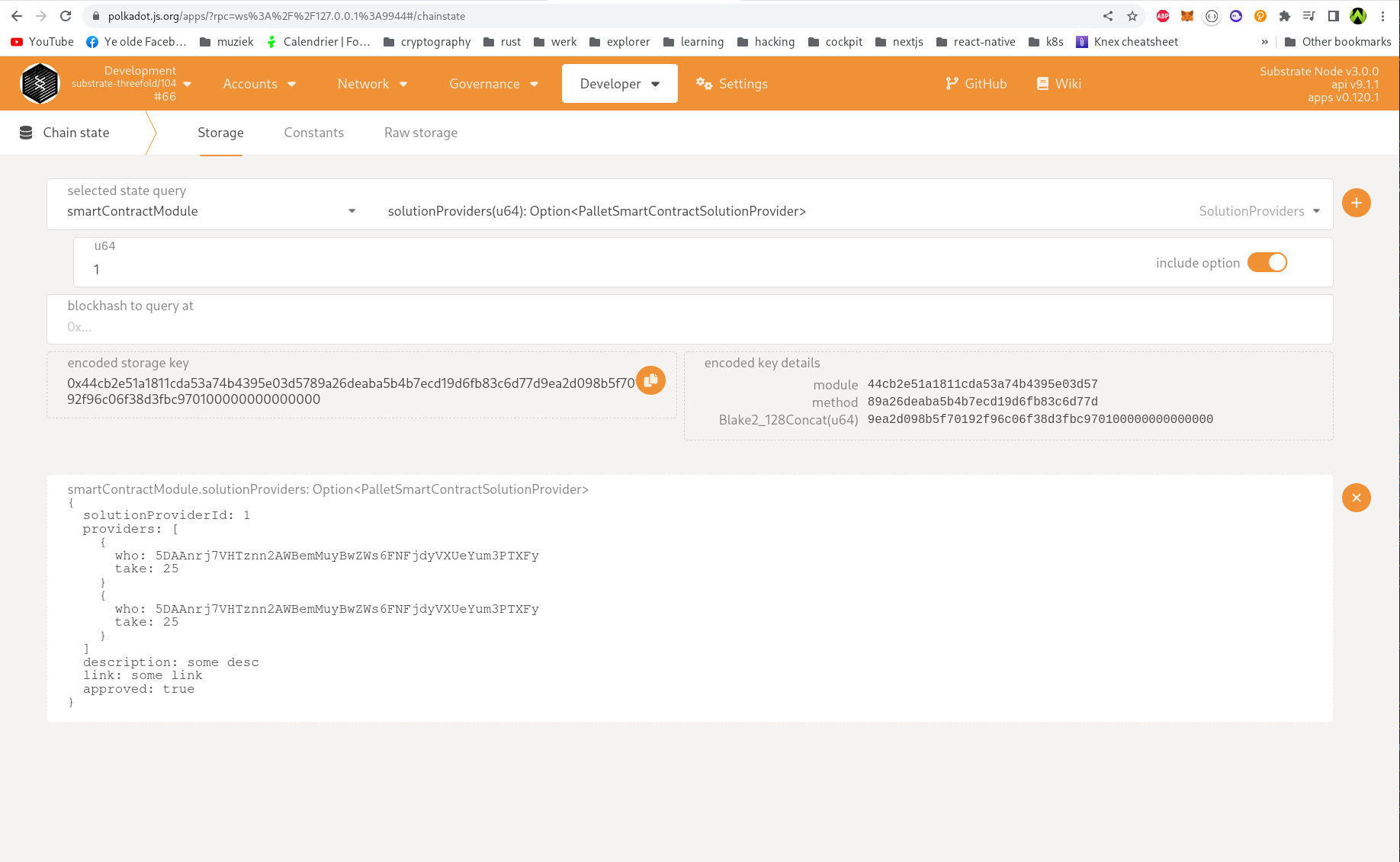Expand the Developer menu
This screenshot has height=862, width=1400.
(619, 84)
